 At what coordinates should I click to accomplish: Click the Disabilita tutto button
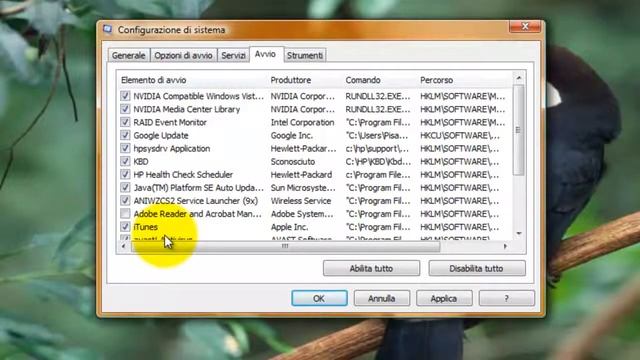(477, 268)
